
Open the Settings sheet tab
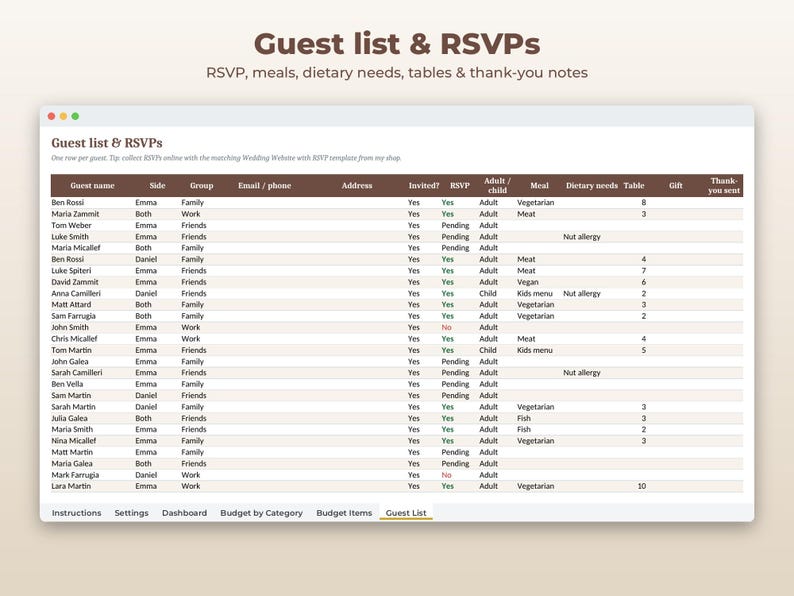(131, 513)
